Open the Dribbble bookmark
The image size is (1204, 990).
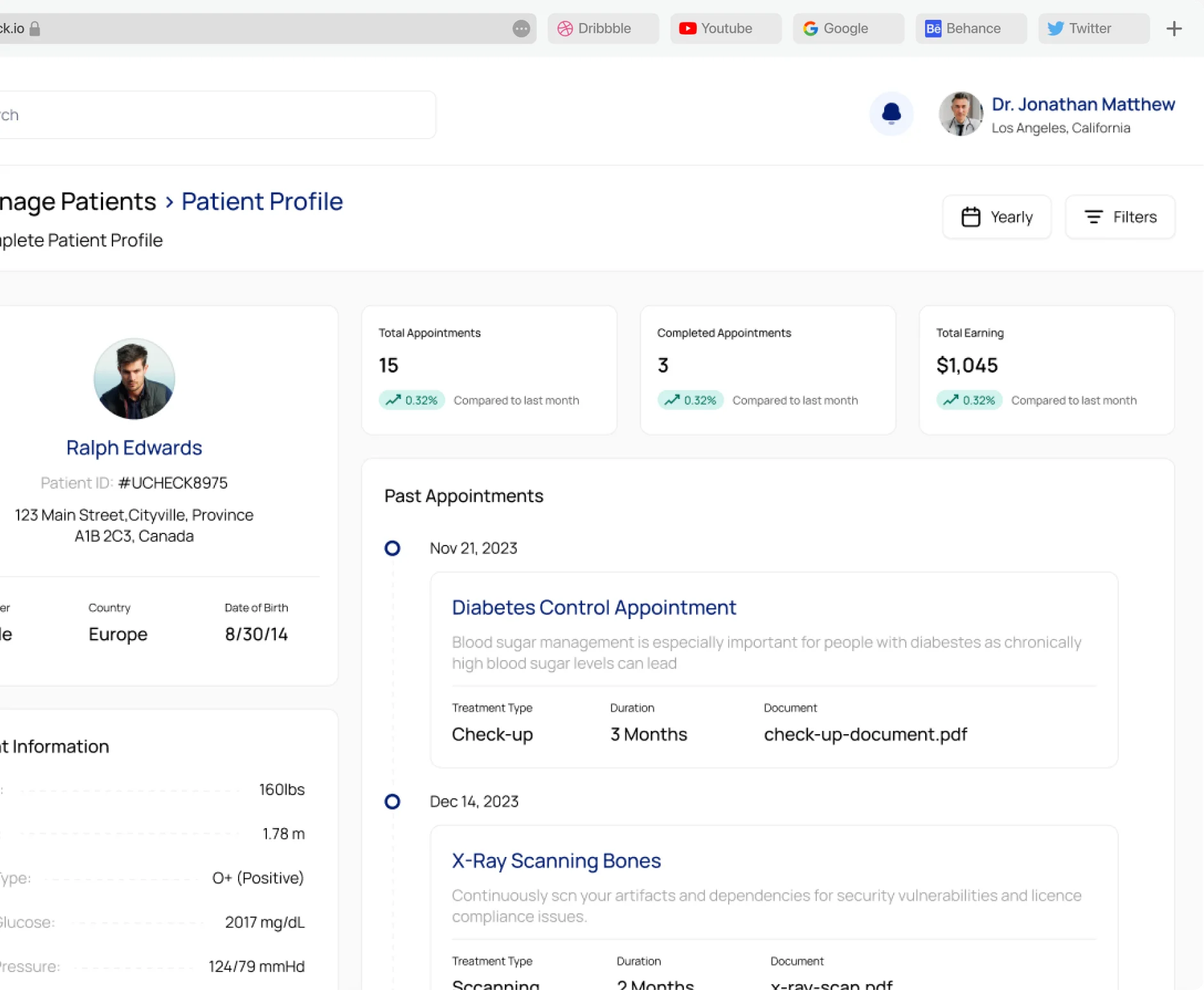602,28
